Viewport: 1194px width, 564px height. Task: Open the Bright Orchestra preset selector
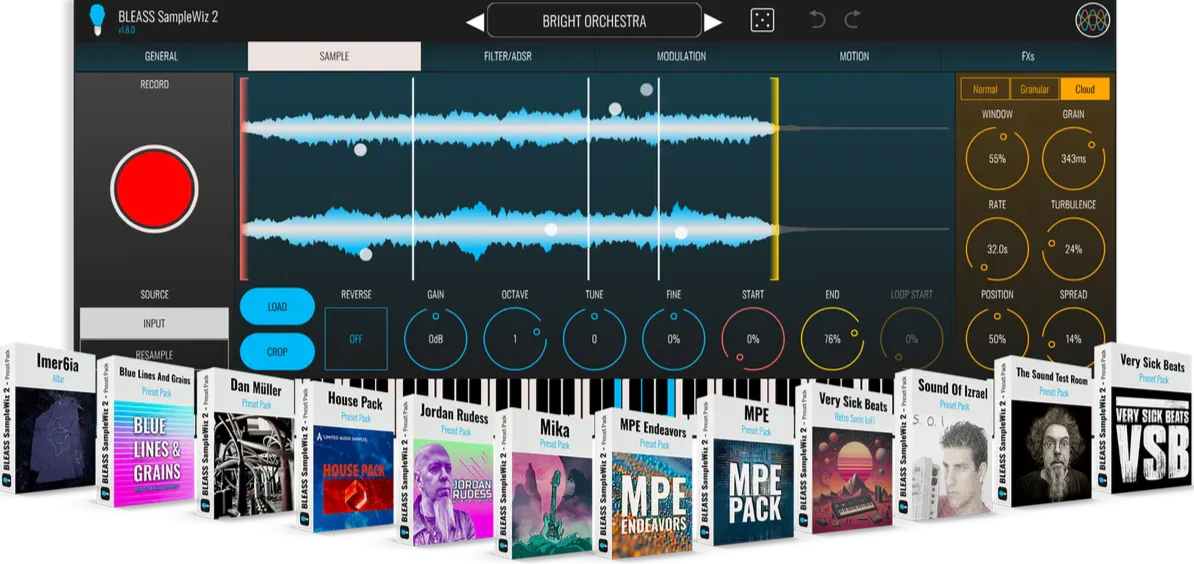(x=594, y=21)
